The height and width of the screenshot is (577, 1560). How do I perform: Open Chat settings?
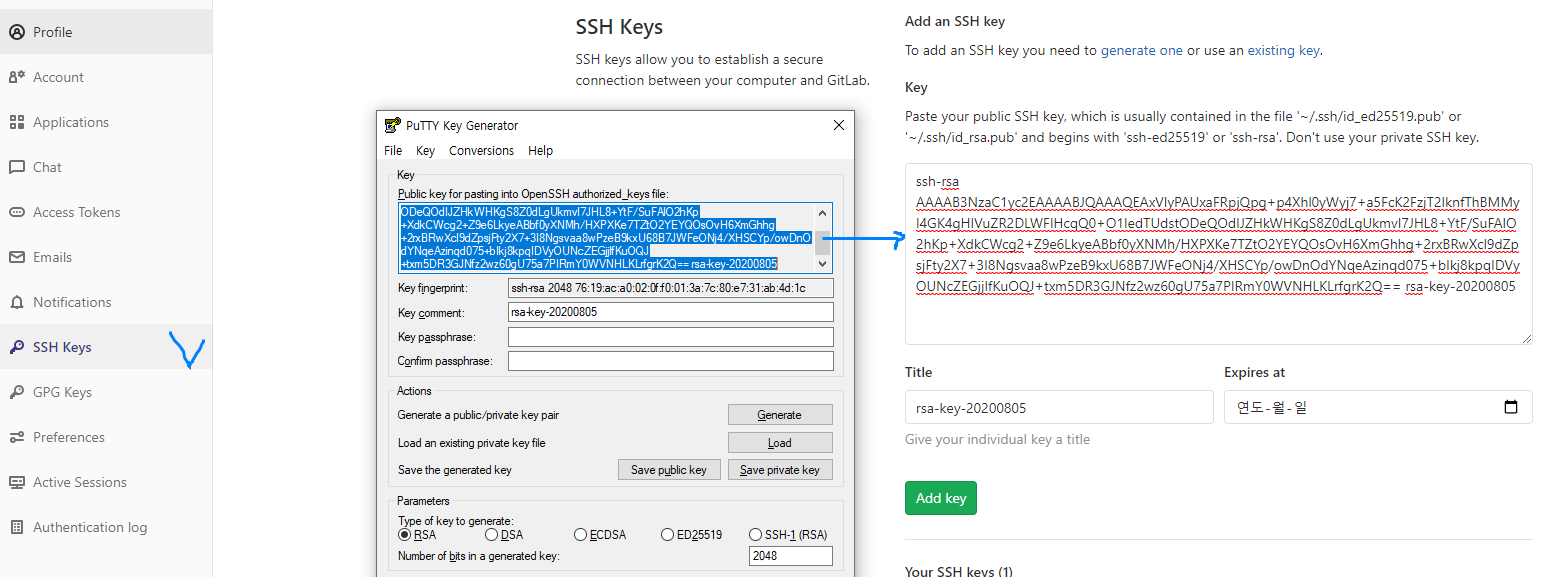(x=106, y=167)
